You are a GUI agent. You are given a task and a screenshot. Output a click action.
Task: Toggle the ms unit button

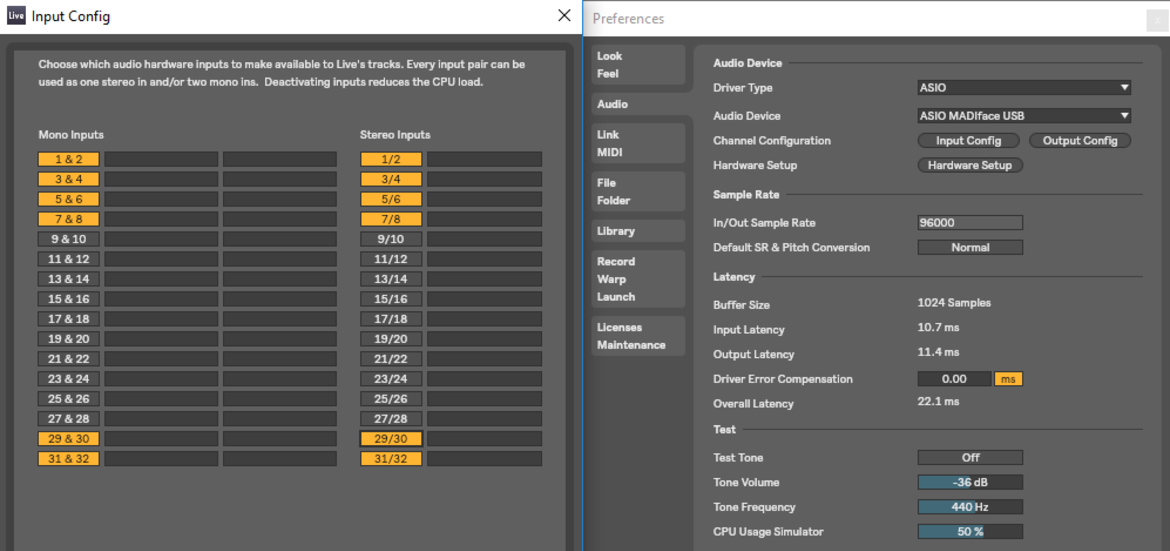click(1008, 379)
